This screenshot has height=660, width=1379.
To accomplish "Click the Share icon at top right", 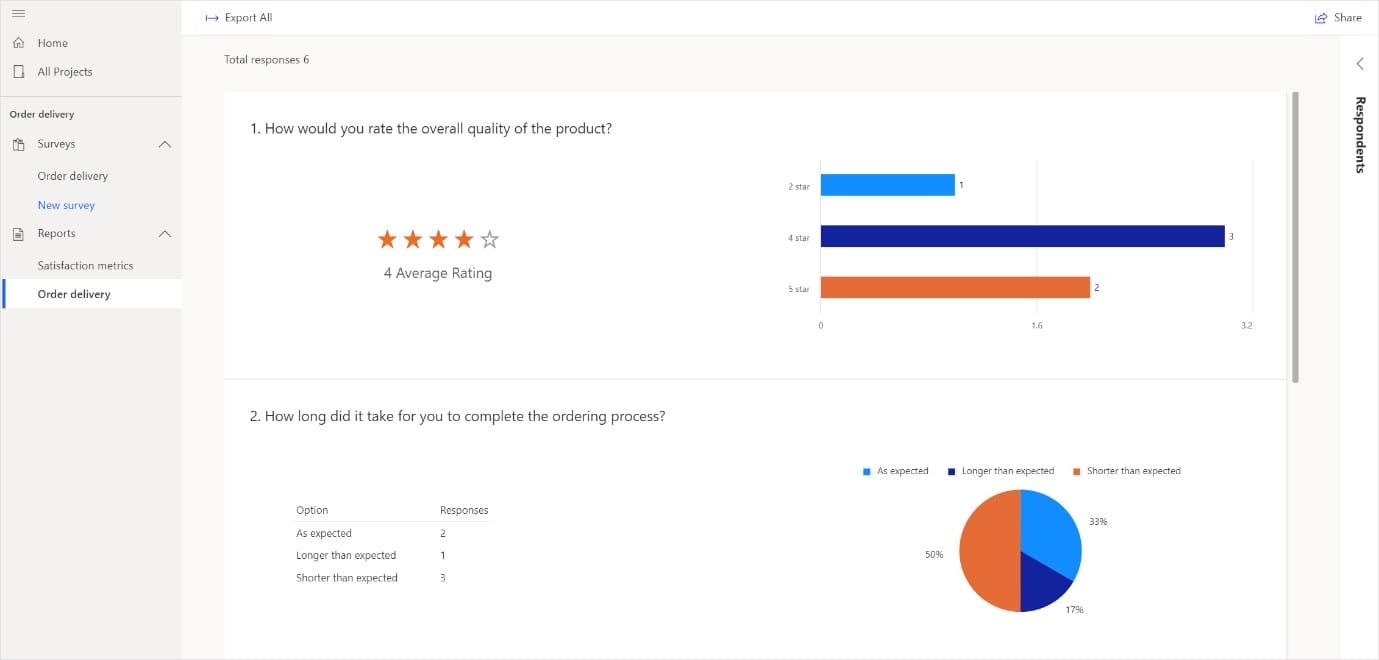I will coord(1320,18).
